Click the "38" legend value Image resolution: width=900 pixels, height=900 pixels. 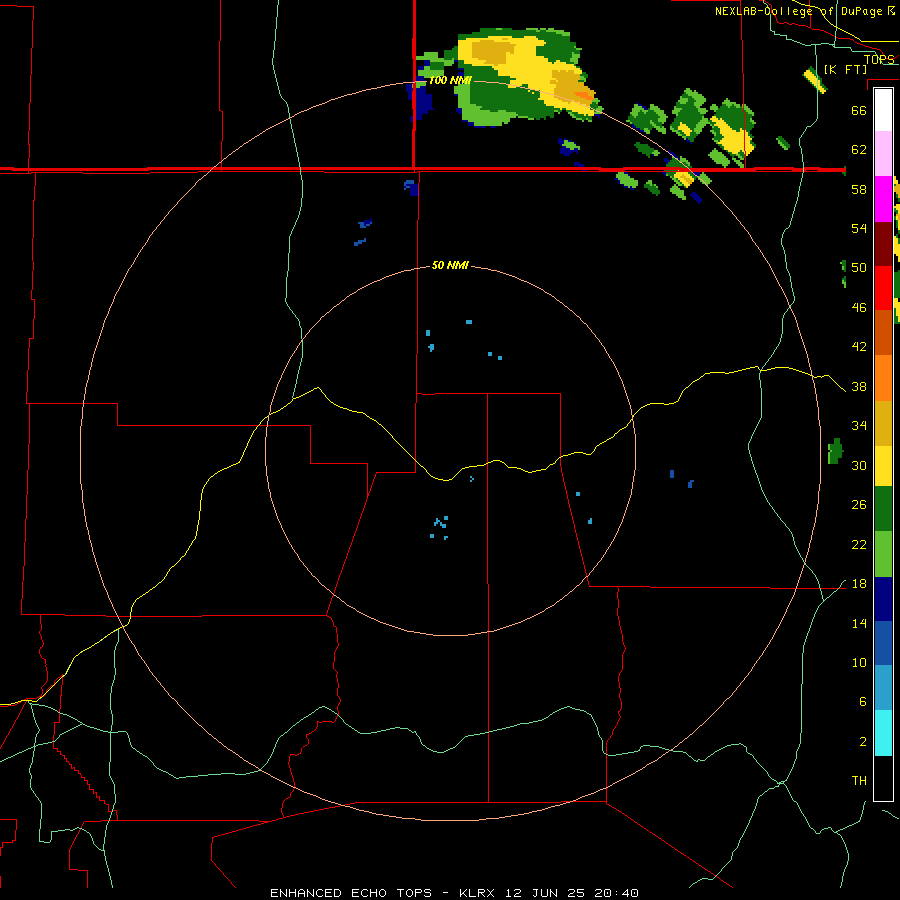pos(859,387)
